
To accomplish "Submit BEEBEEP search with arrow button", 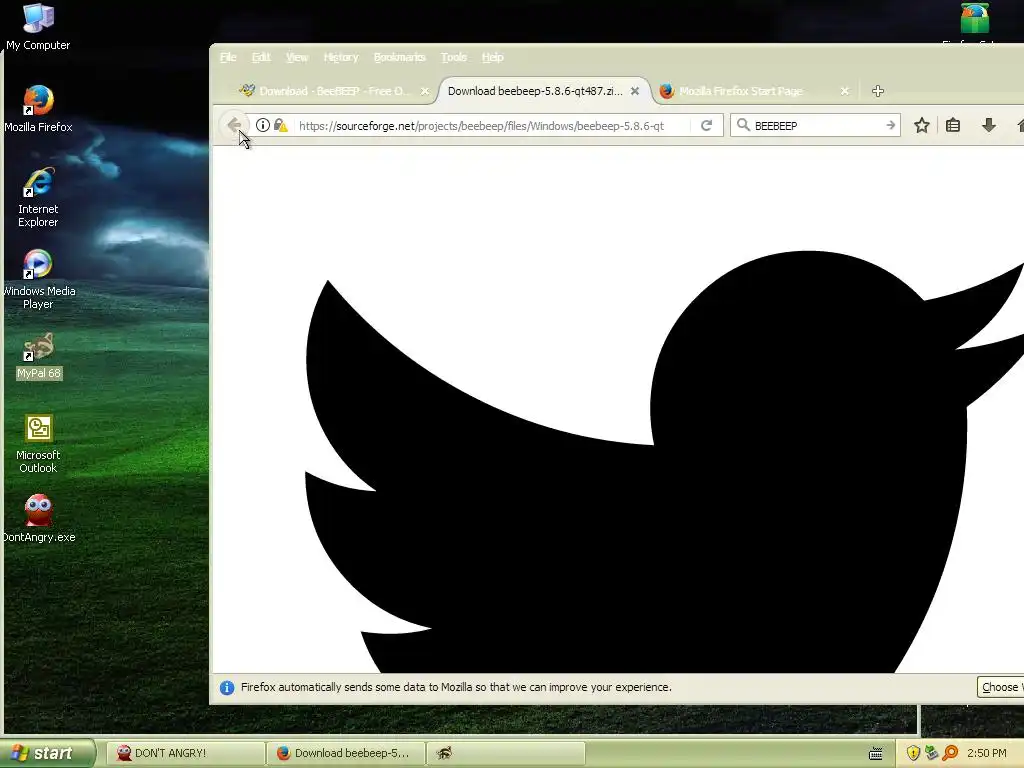I will click(x=890, y=125).
